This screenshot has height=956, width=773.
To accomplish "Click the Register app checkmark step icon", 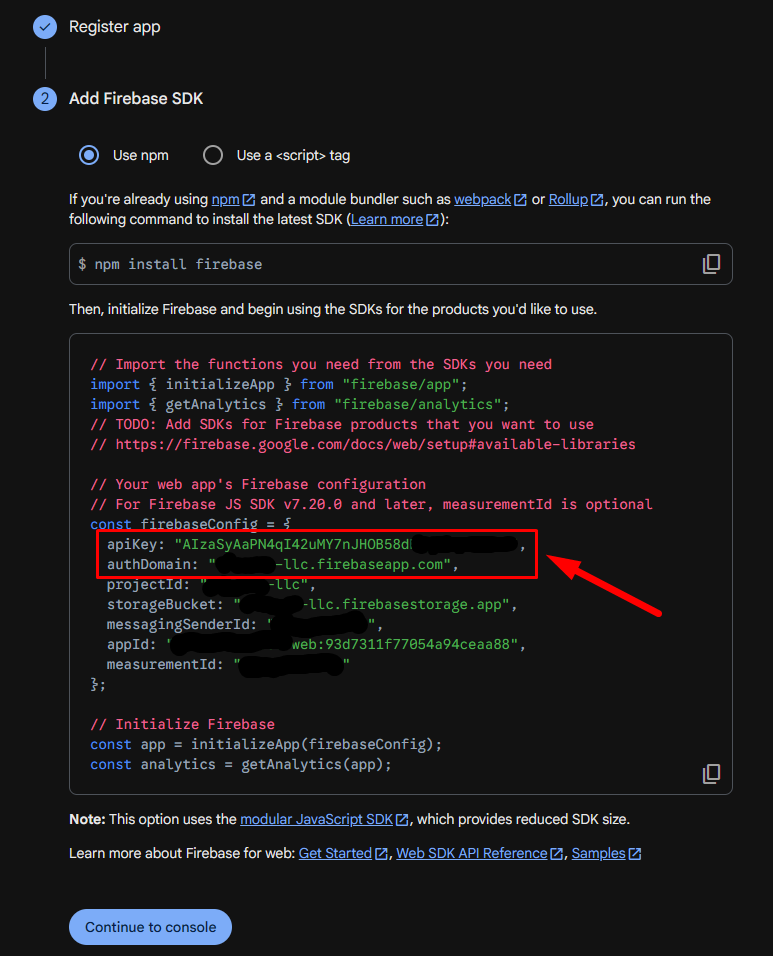I will coord(45,27).
